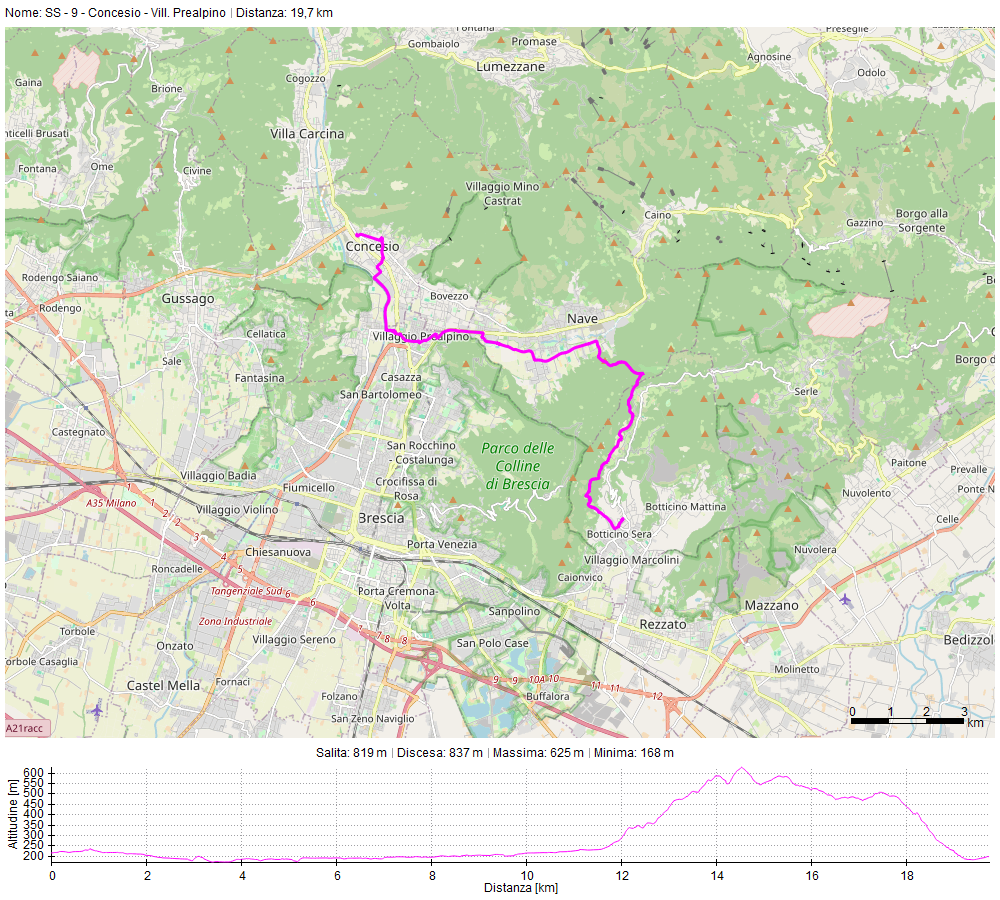The width and height of the screenshot is (1000, 900).
Task: Click the map scale bar
Action: click(908, 720)
